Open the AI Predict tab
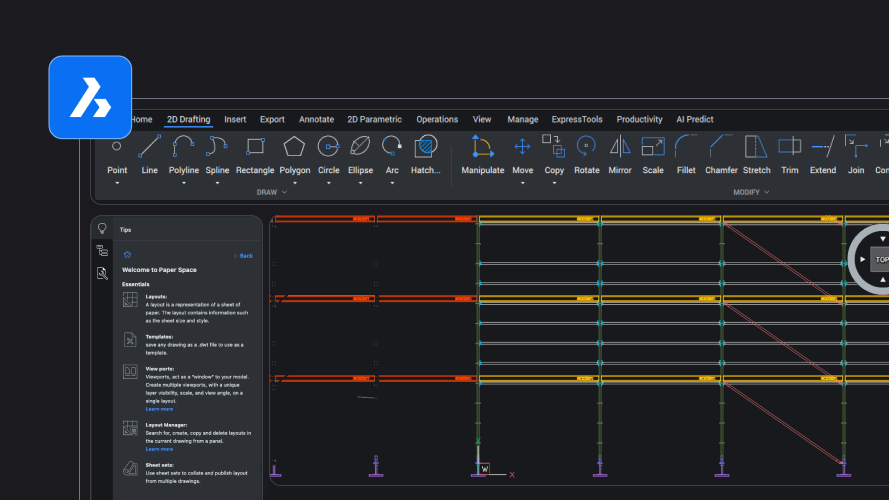889x500 pixels. (x=695, y=120)
